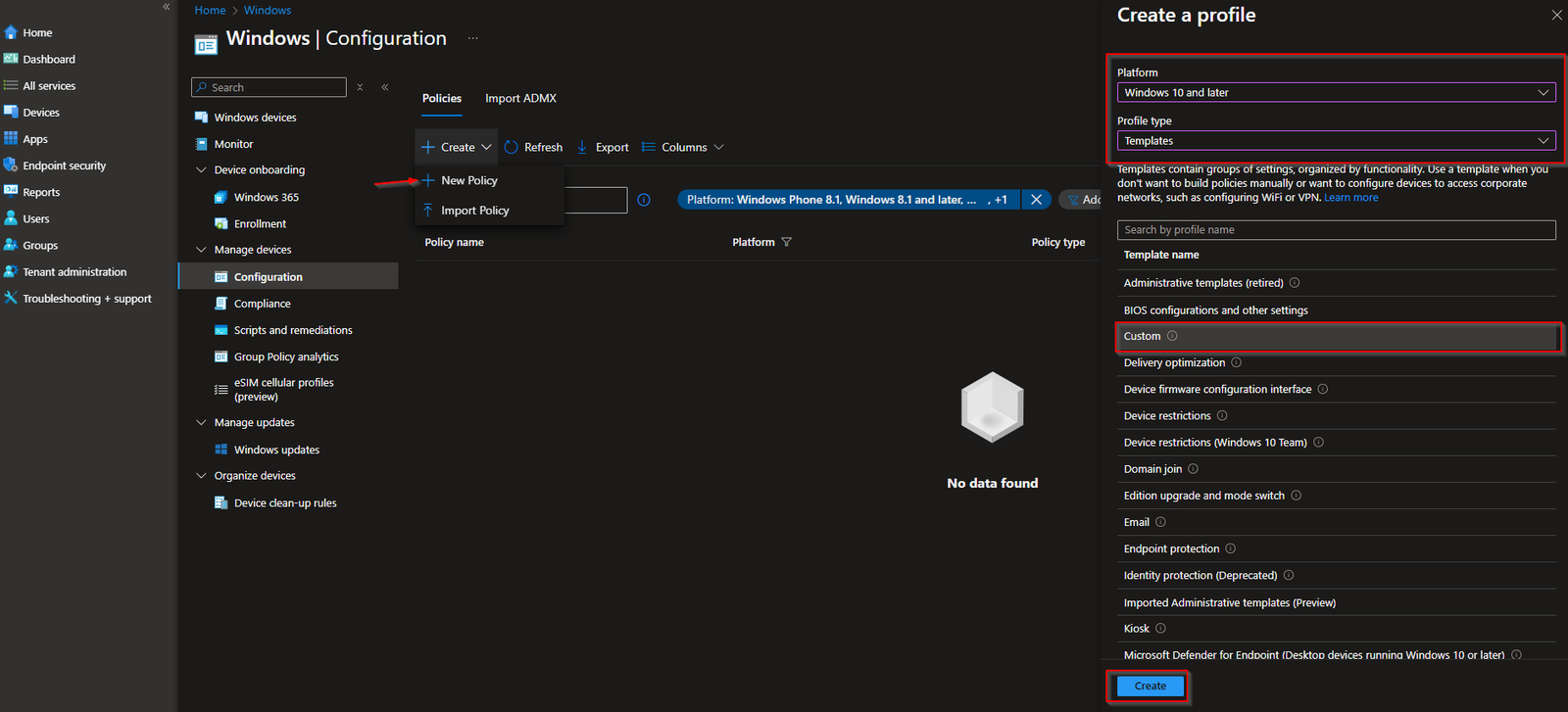Click the Refresh toolbar icon
This screenshot has width=1568, height=712.
click(511, 147)
